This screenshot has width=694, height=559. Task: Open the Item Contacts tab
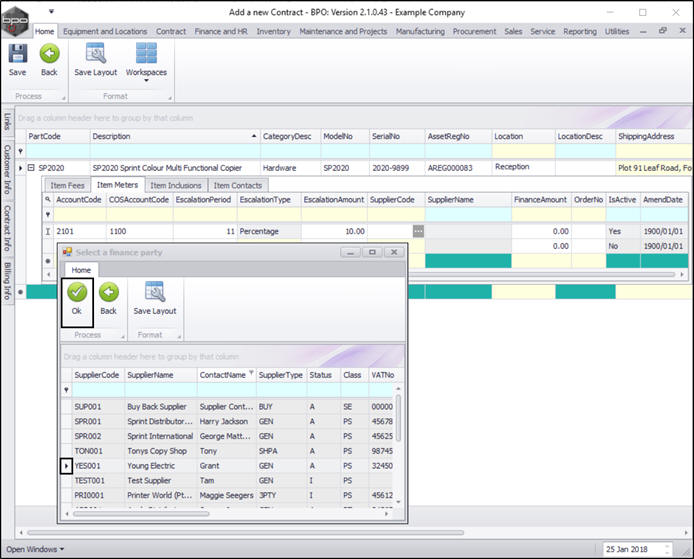[x=238, y=185]
